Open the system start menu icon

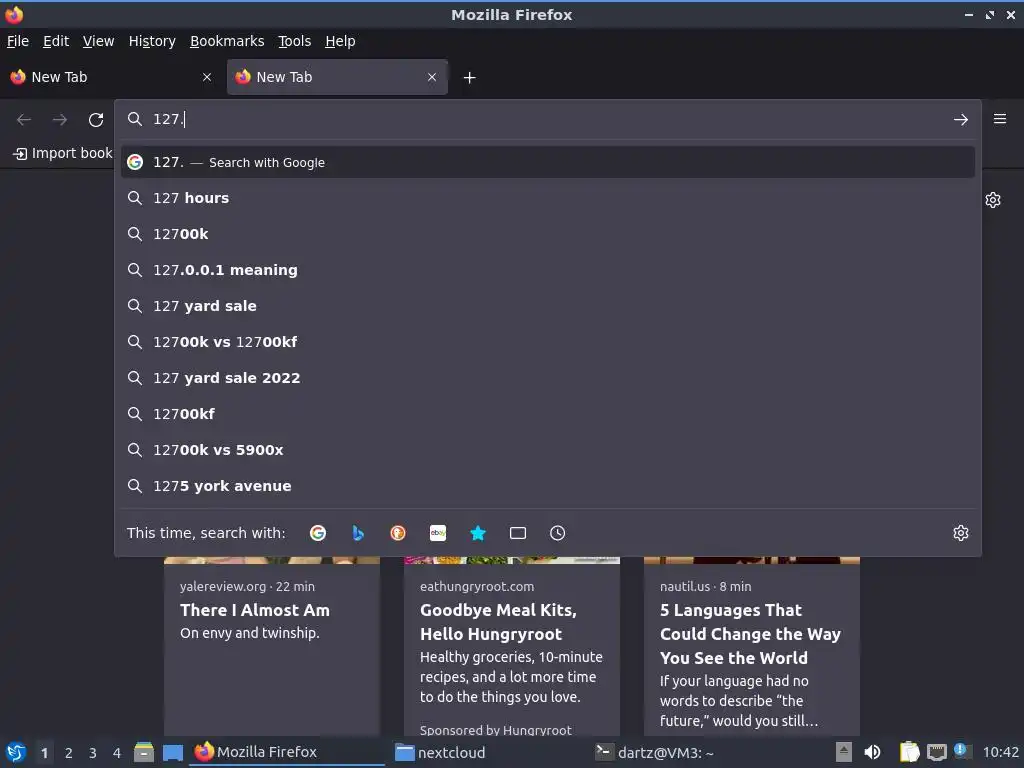click(x=16, y=752)
